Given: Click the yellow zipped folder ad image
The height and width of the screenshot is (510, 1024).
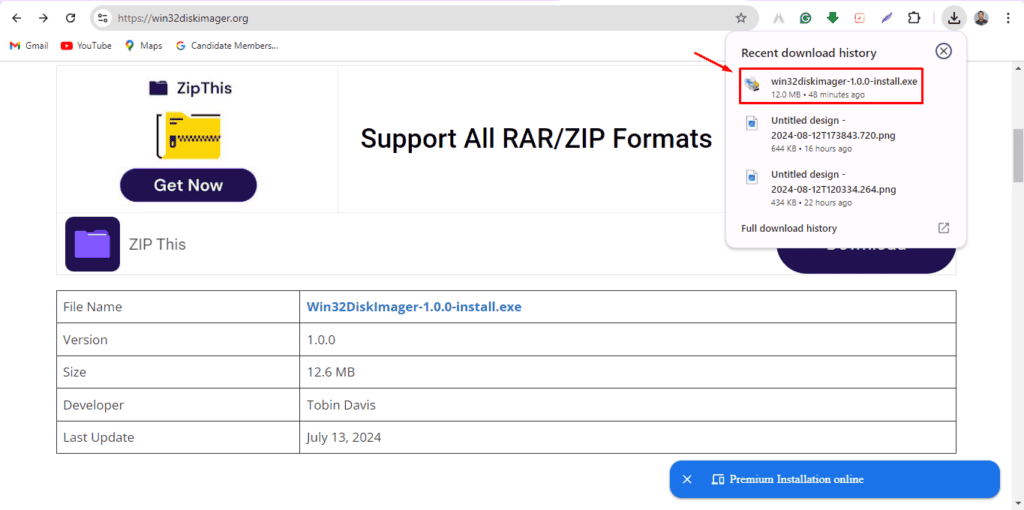Looking at the screenshot, I should [x=188, y=136].
